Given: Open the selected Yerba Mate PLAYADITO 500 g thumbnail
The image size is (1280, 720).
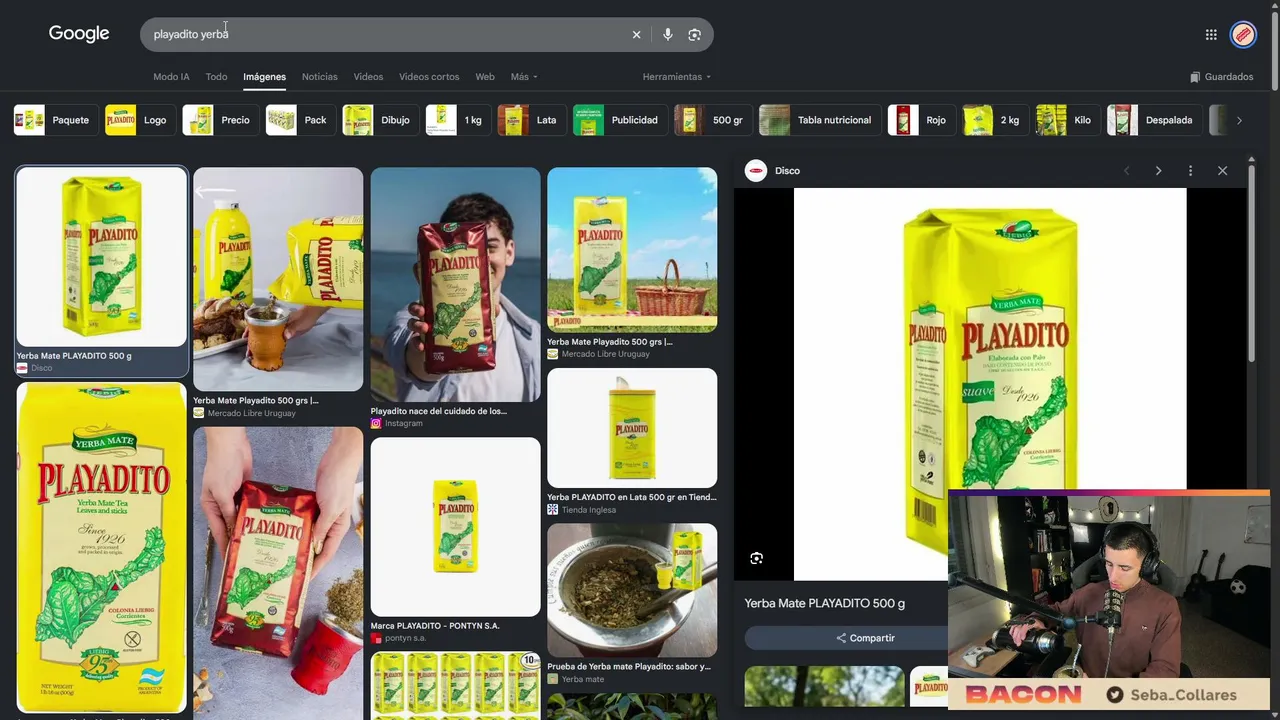Looking at the screenshot, I should (101, 257).
